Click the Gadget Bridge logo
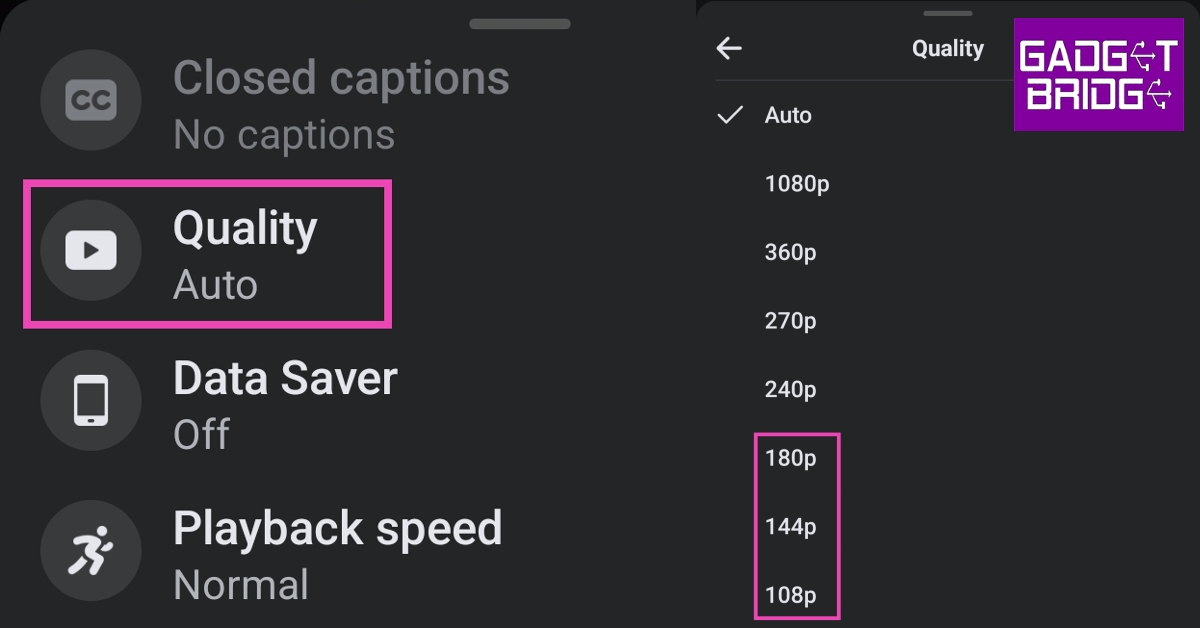 point(1098,75)
